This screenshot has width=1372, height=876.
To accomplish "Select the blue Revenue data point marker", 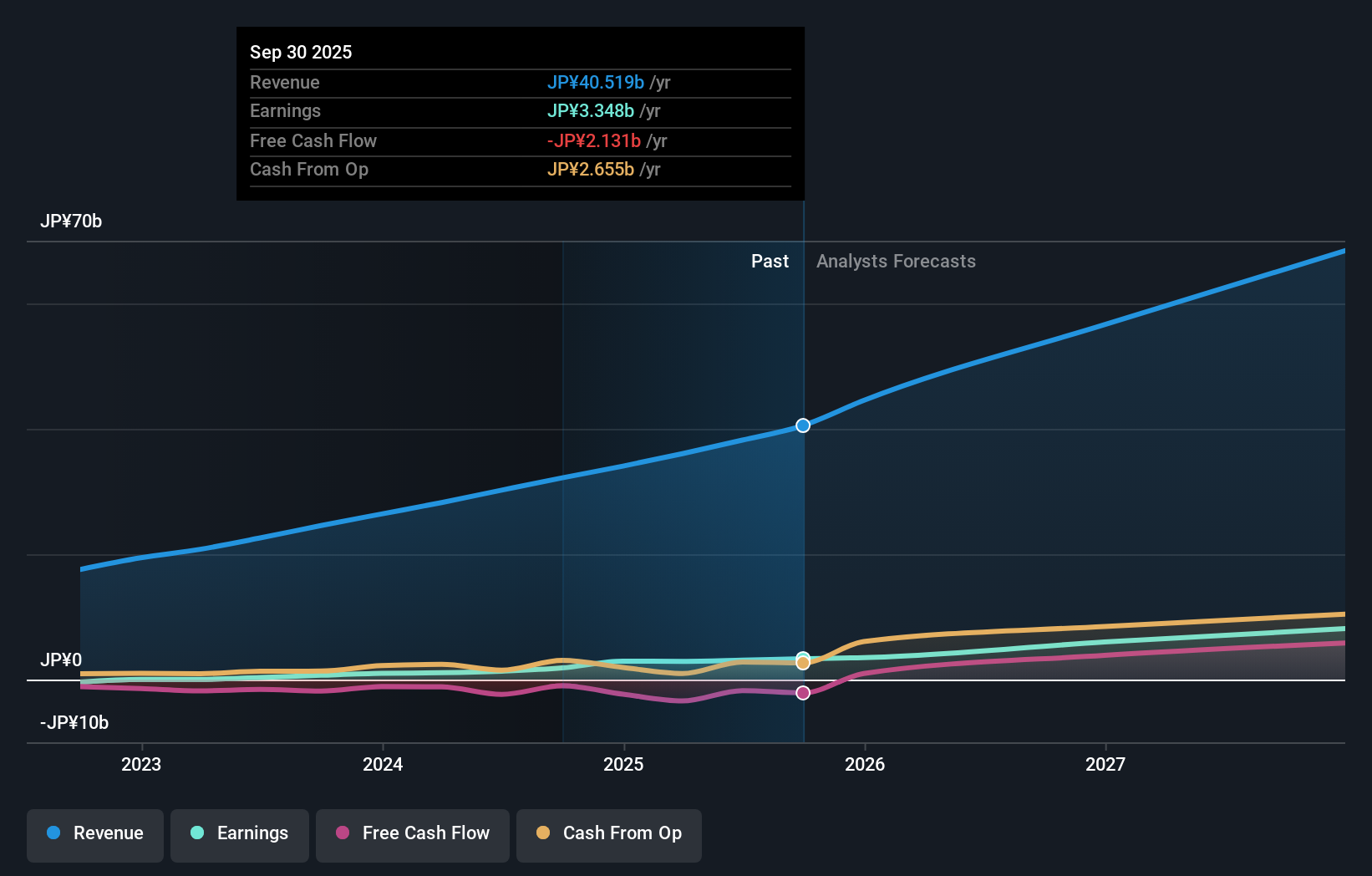I will (x=802, y=425).
